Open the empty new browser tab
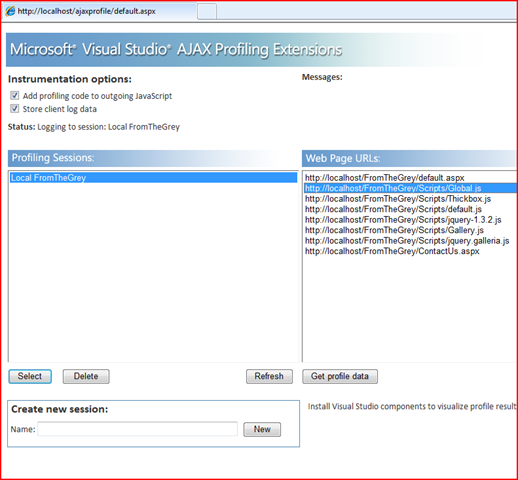518x480 pixels. 207,11
